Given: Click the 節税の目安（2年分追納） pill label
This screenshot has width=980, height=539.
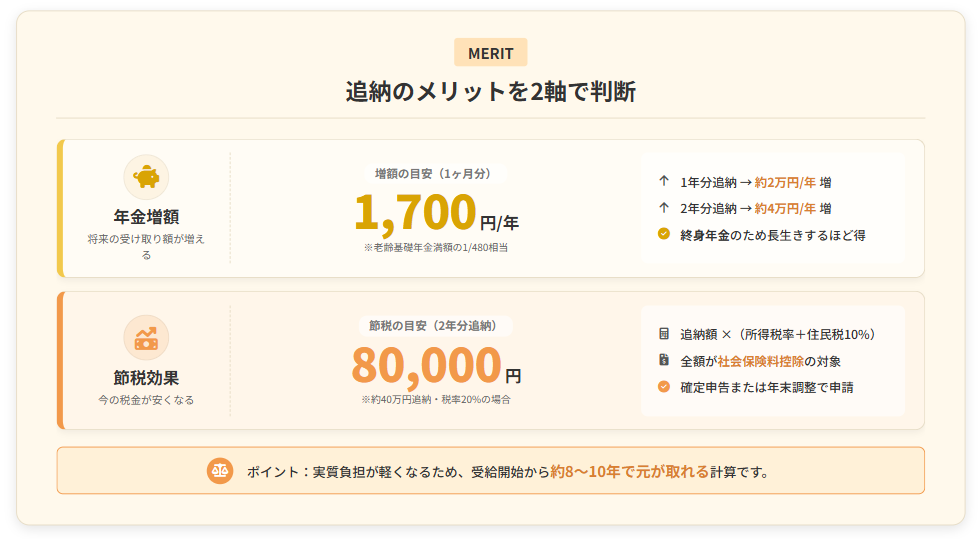Looking at the screenshot, I should (x=434, y=325).
